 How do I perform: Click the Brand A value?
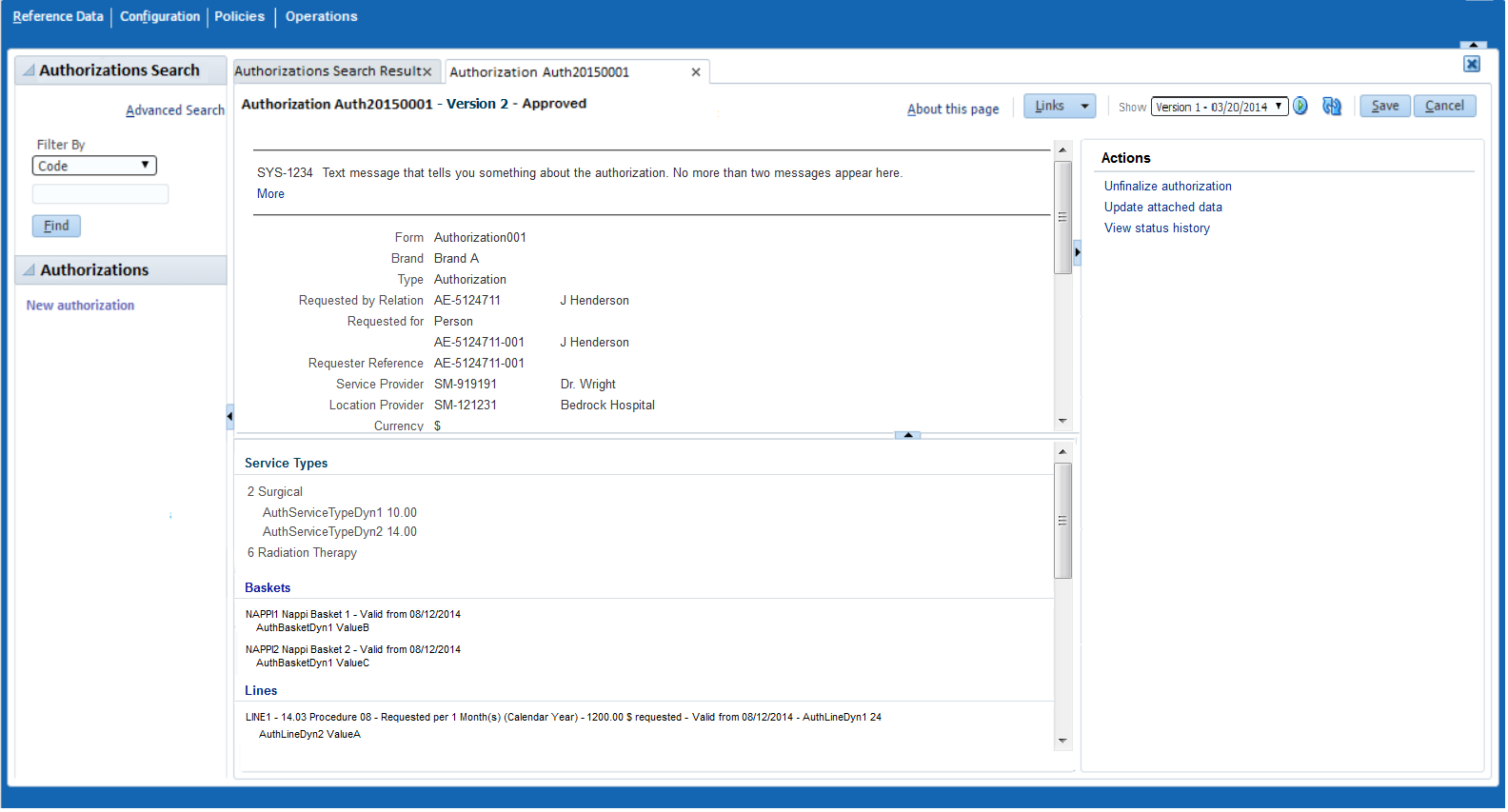coord(456,259)
